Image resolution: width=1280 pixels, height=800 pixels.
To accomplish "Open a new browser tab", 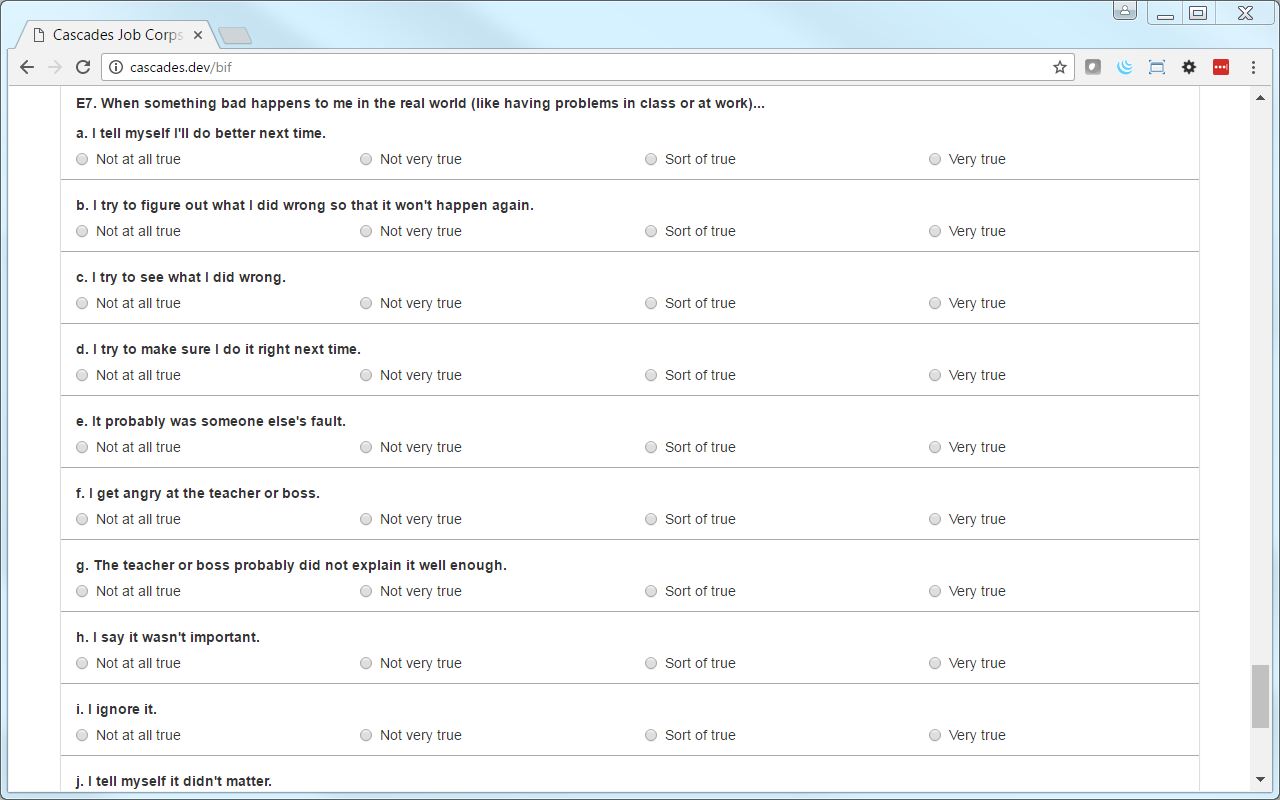I will (234, 36).
